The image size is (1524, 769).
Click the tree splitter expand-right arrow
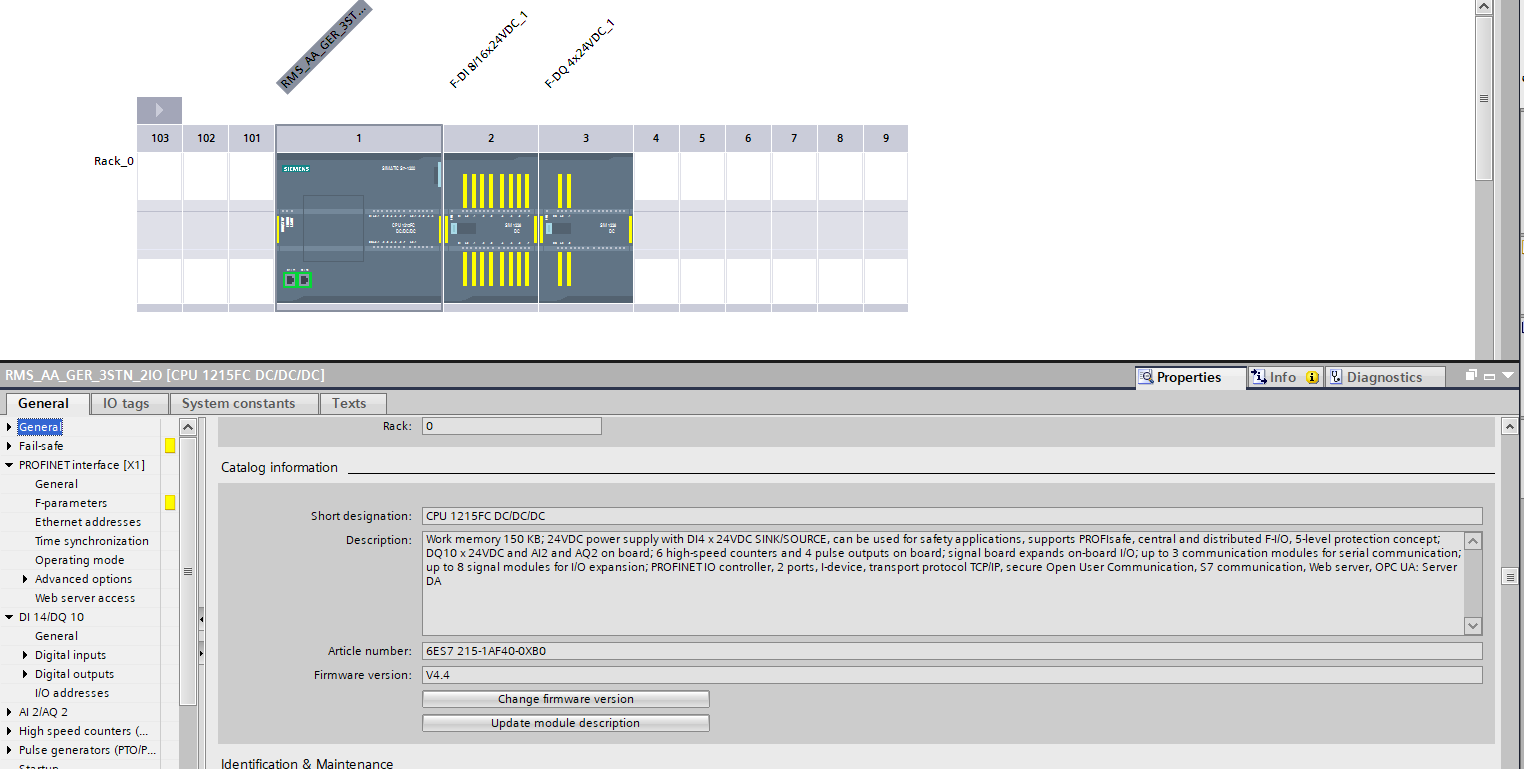[201, 654]
